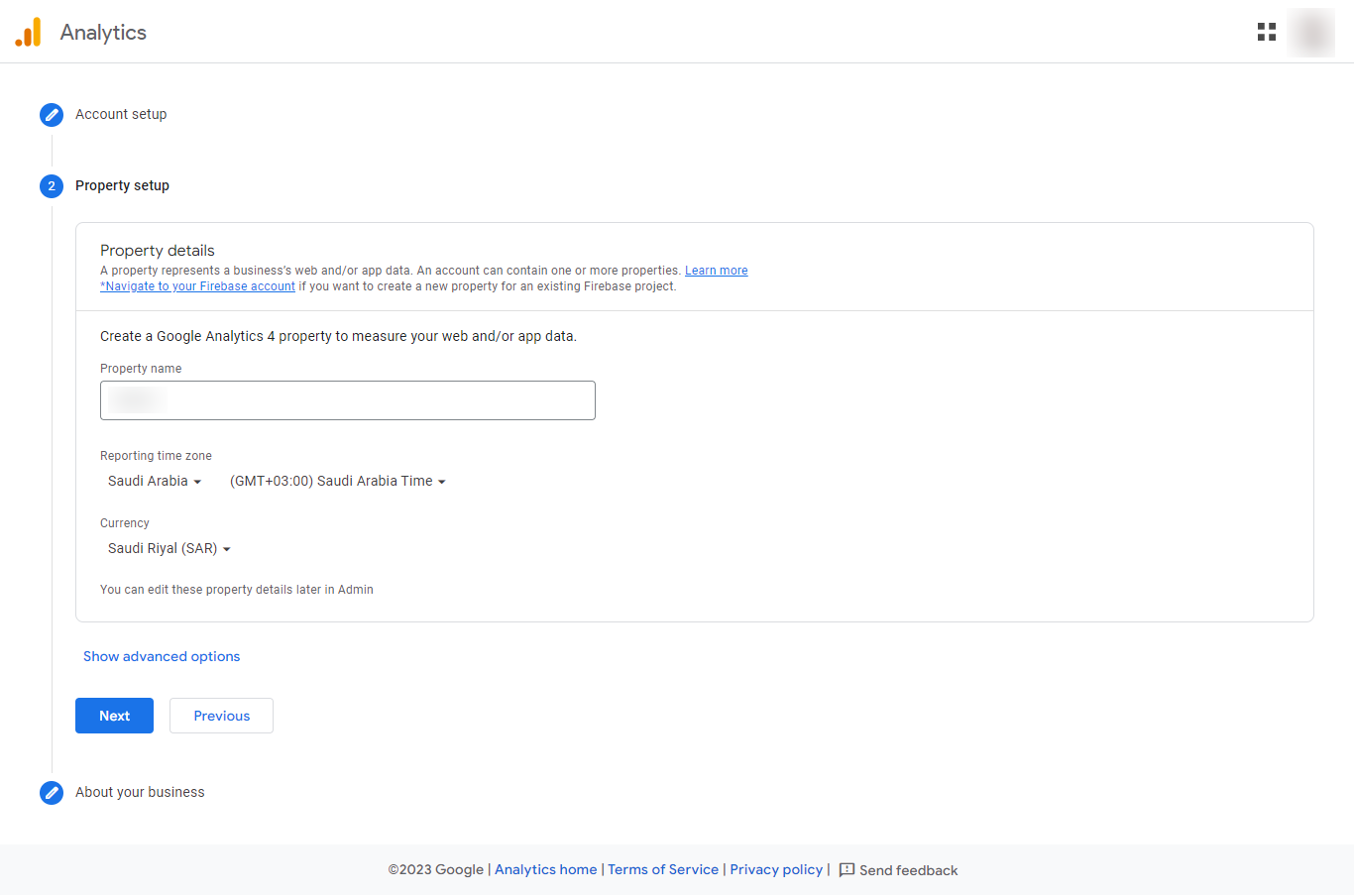Click the Property details heading
The image size is (1354, 896).
[158, 251]
